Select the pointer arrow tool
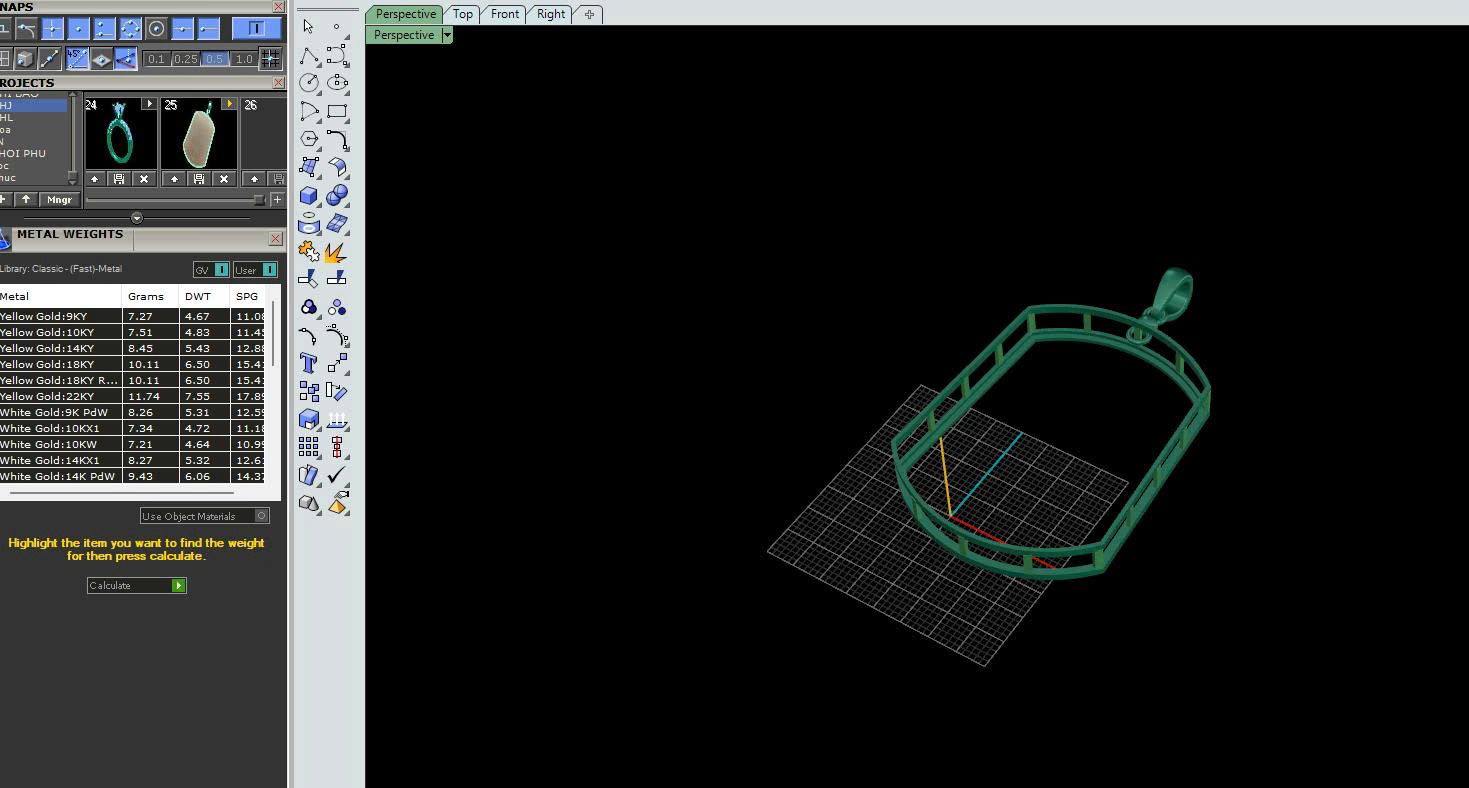 pyautogui.click(x=308, y=27)
